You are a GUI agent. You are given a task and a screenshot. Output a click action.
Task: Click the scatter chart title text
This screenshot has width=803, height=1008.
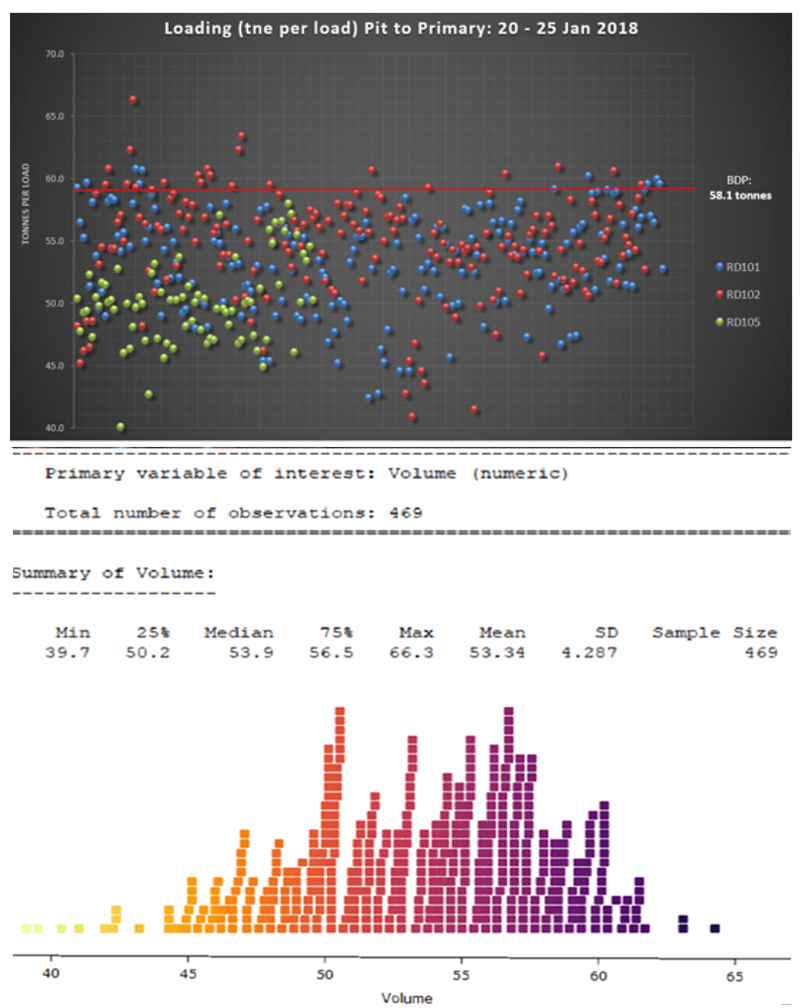400,28
